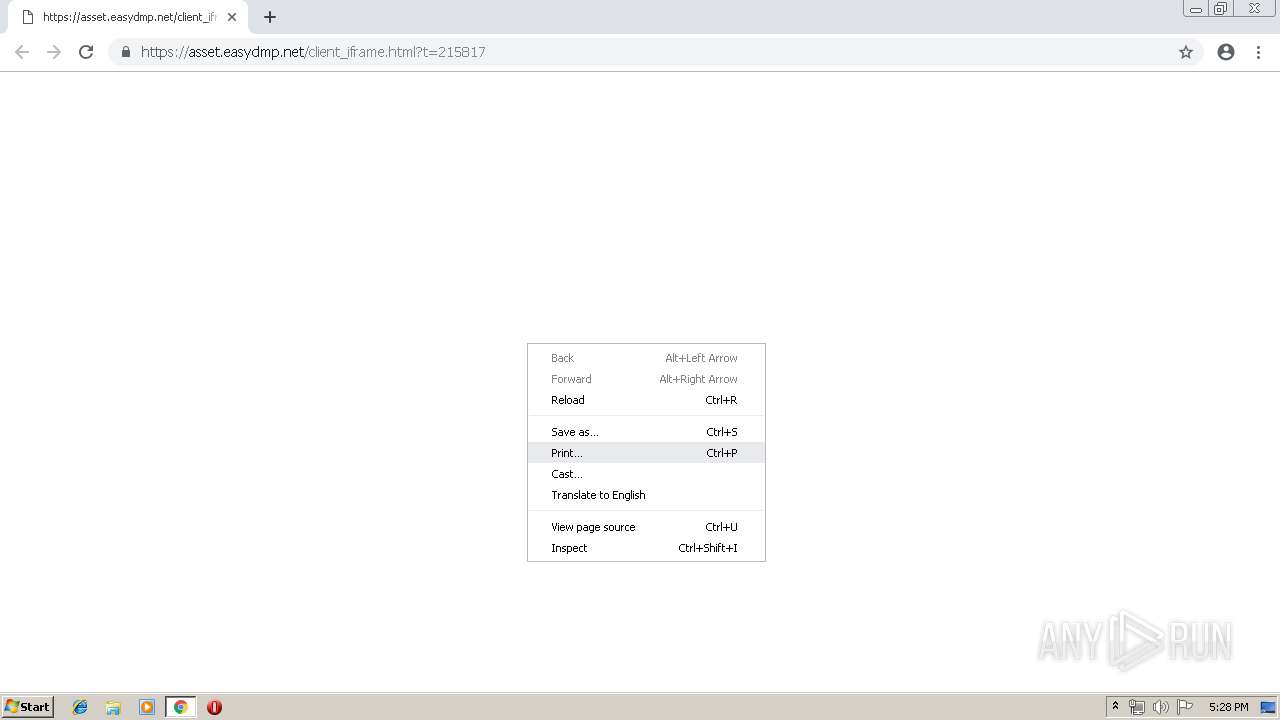1280x720 pixels.
Task: Click the taskbar clock showing 5:28 PM
Action: tap(1228, 707)
